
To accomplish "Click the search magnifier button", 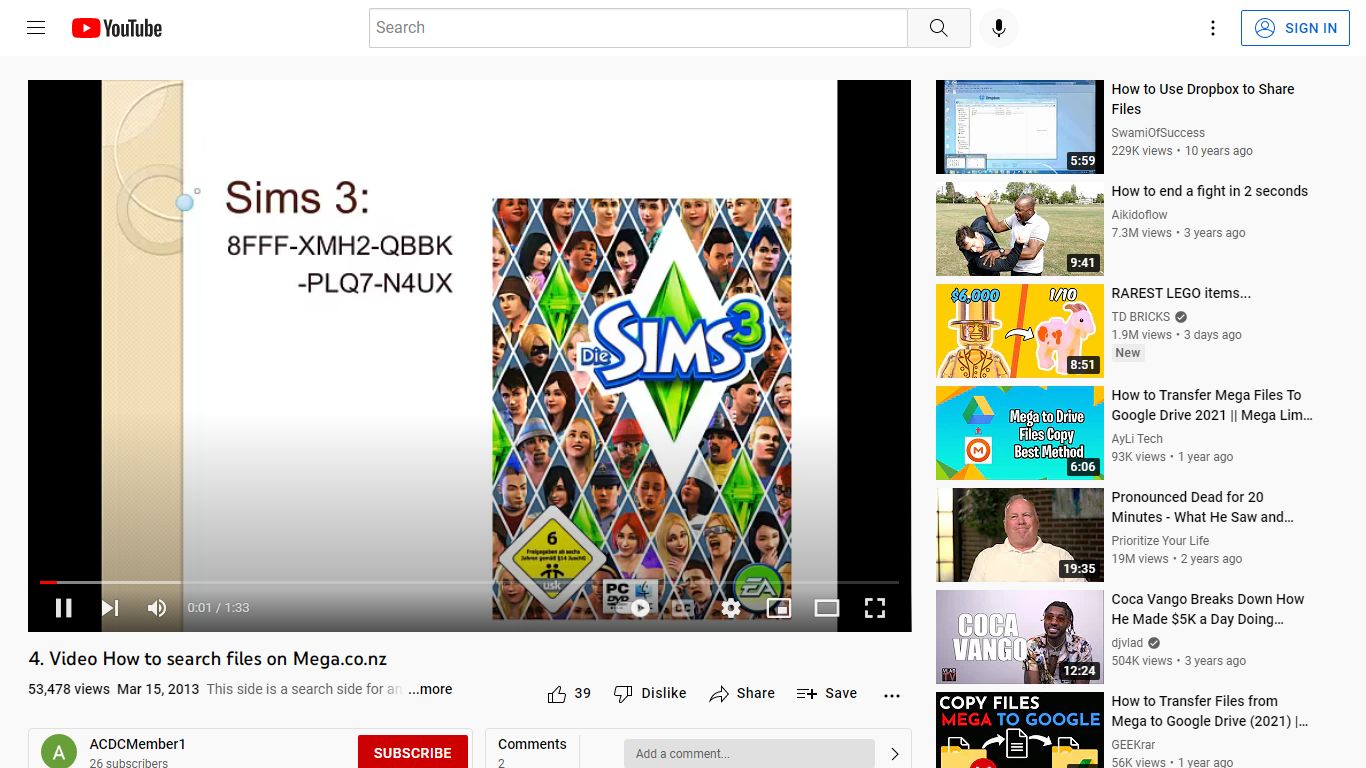I will coord(938,28).
